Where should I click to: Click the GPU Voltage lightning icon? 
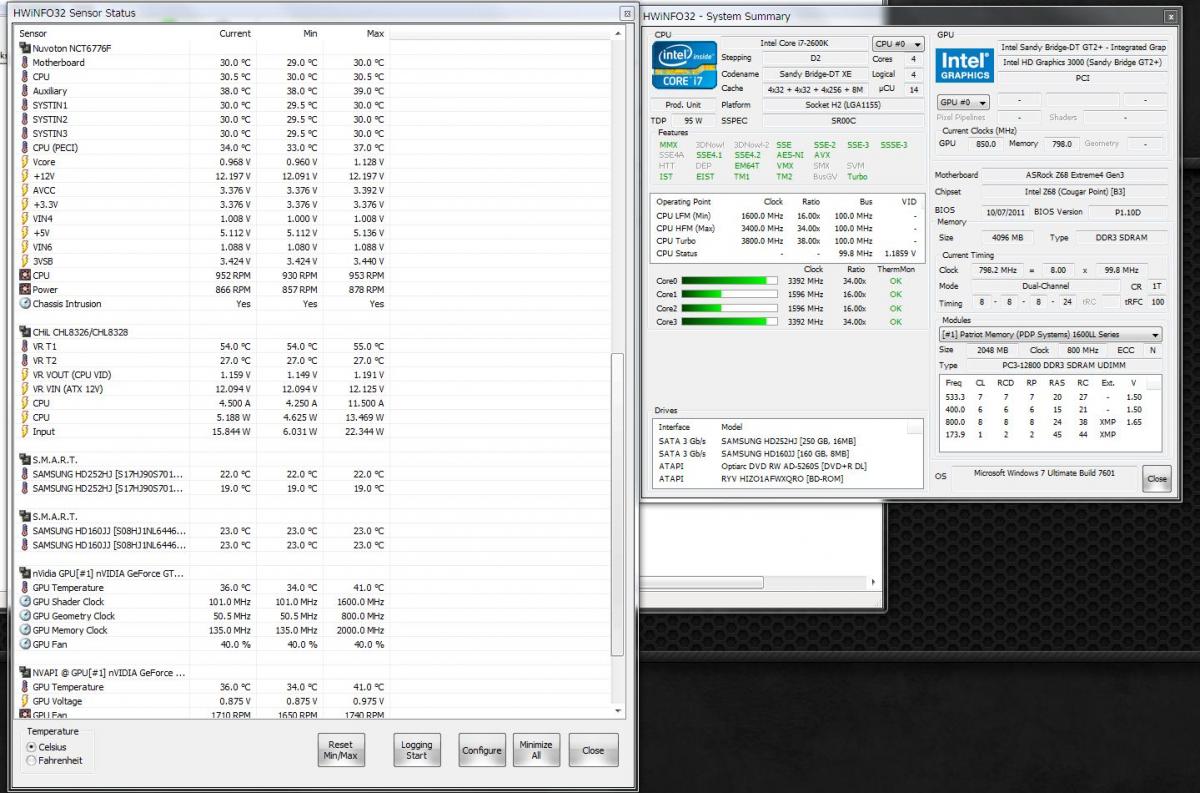click(x=25, y=701)
